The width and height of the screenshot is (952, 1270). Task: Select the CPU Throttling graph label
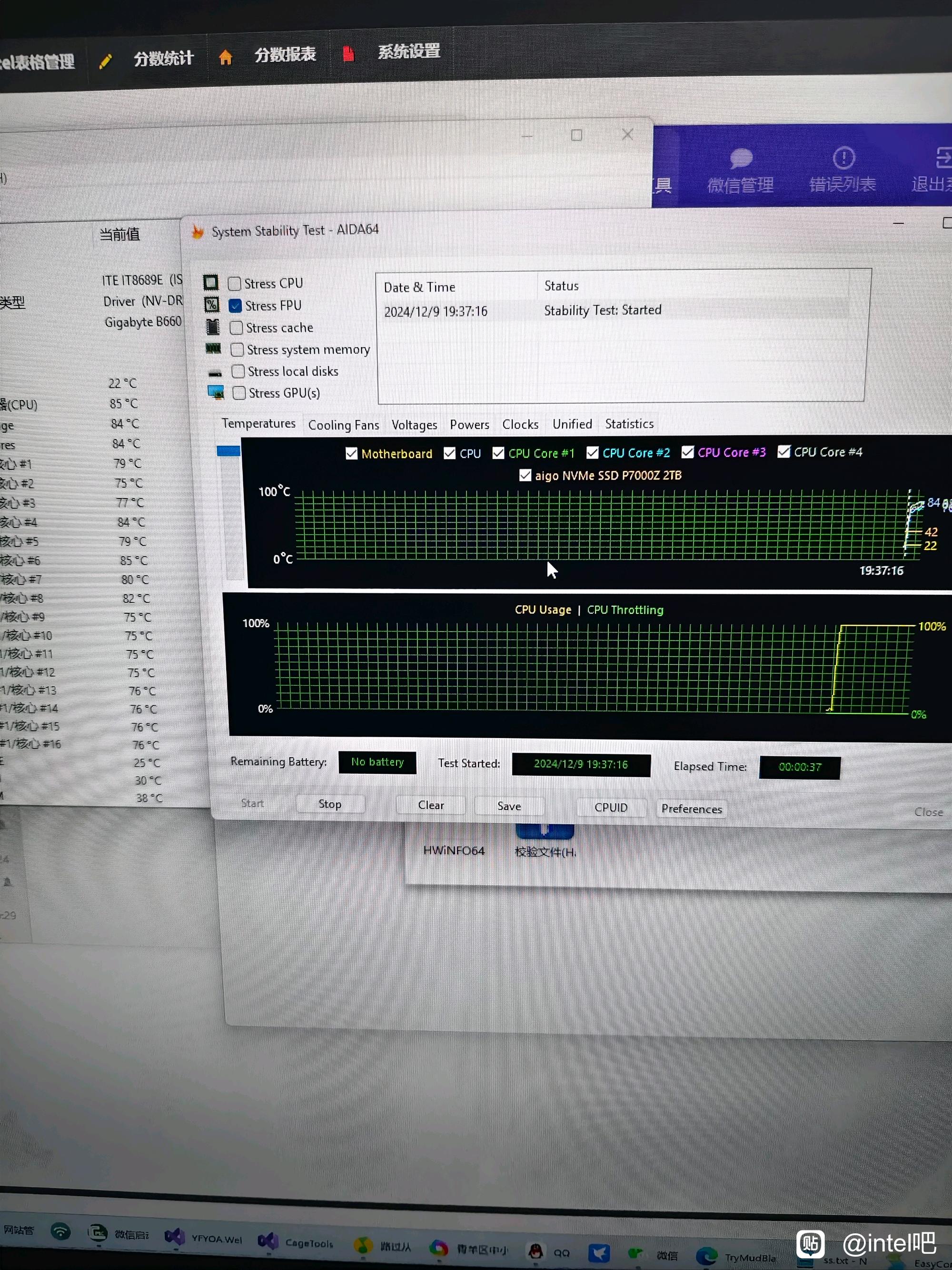click(x=625, y=610)
